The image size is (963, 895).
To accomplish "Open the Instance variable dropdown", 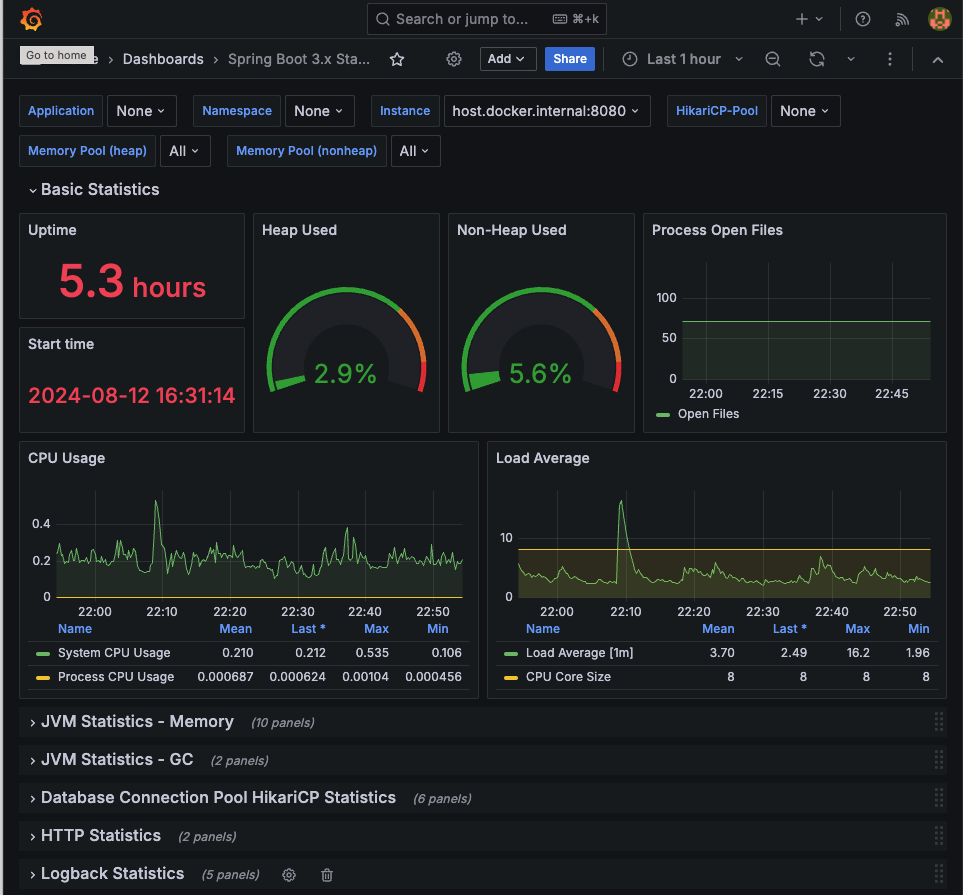I will pos(547,111).
